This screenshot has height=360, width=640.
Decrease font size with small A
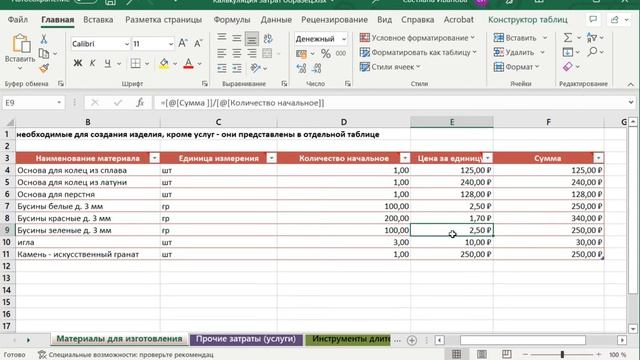198,43
